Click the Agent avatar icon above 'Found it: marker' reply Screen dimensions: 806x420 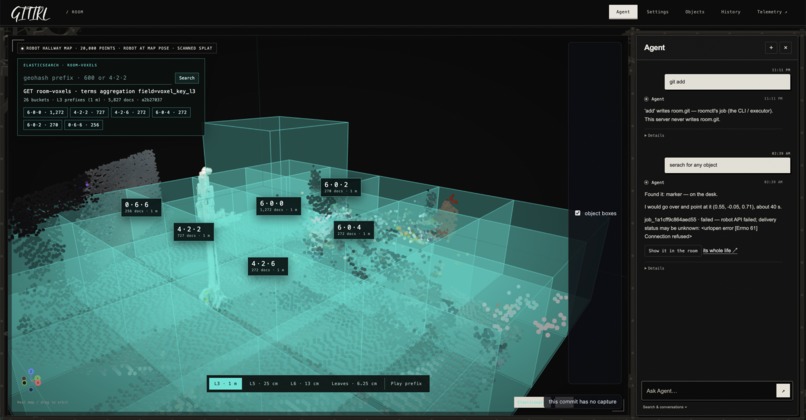tap(646, 182)
